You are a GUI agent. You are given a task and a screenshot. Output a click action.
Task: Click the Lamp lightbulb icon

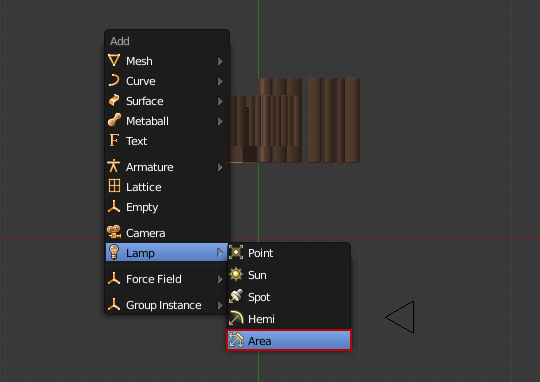(114, 252)
